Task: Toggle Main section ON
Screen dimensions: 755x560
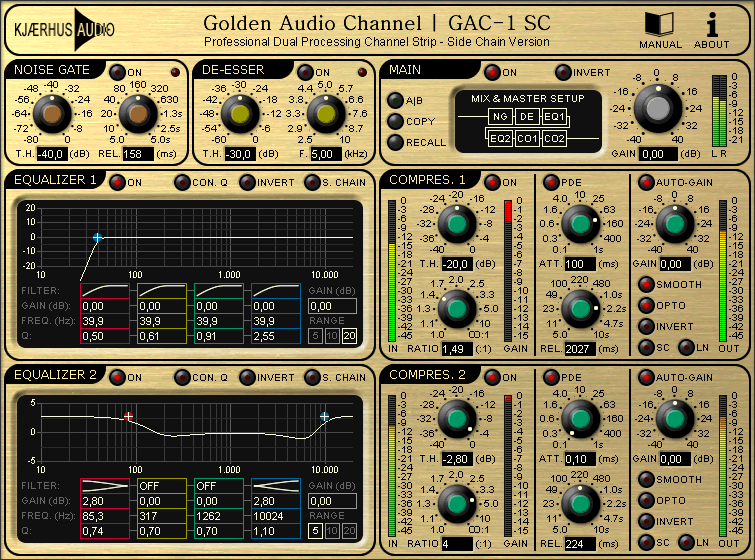Action: coord(492,72)
